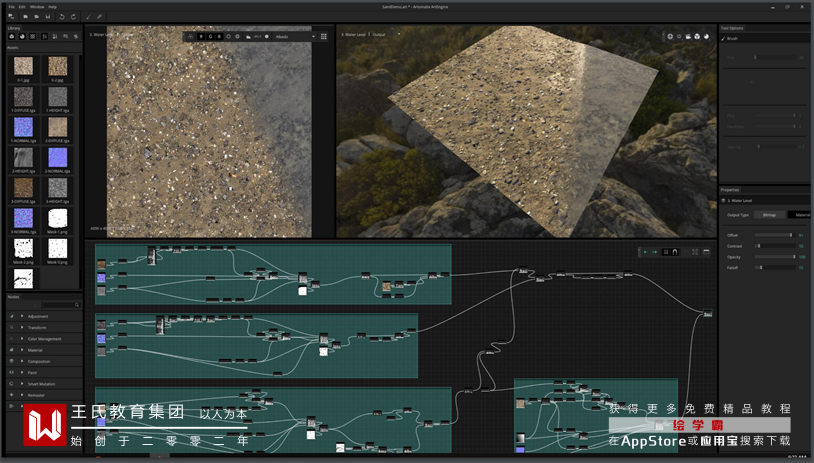The height and width of the screenshot is (463, 814).
Task: Expand the Composition node category
Action: [x=22, y=361]
